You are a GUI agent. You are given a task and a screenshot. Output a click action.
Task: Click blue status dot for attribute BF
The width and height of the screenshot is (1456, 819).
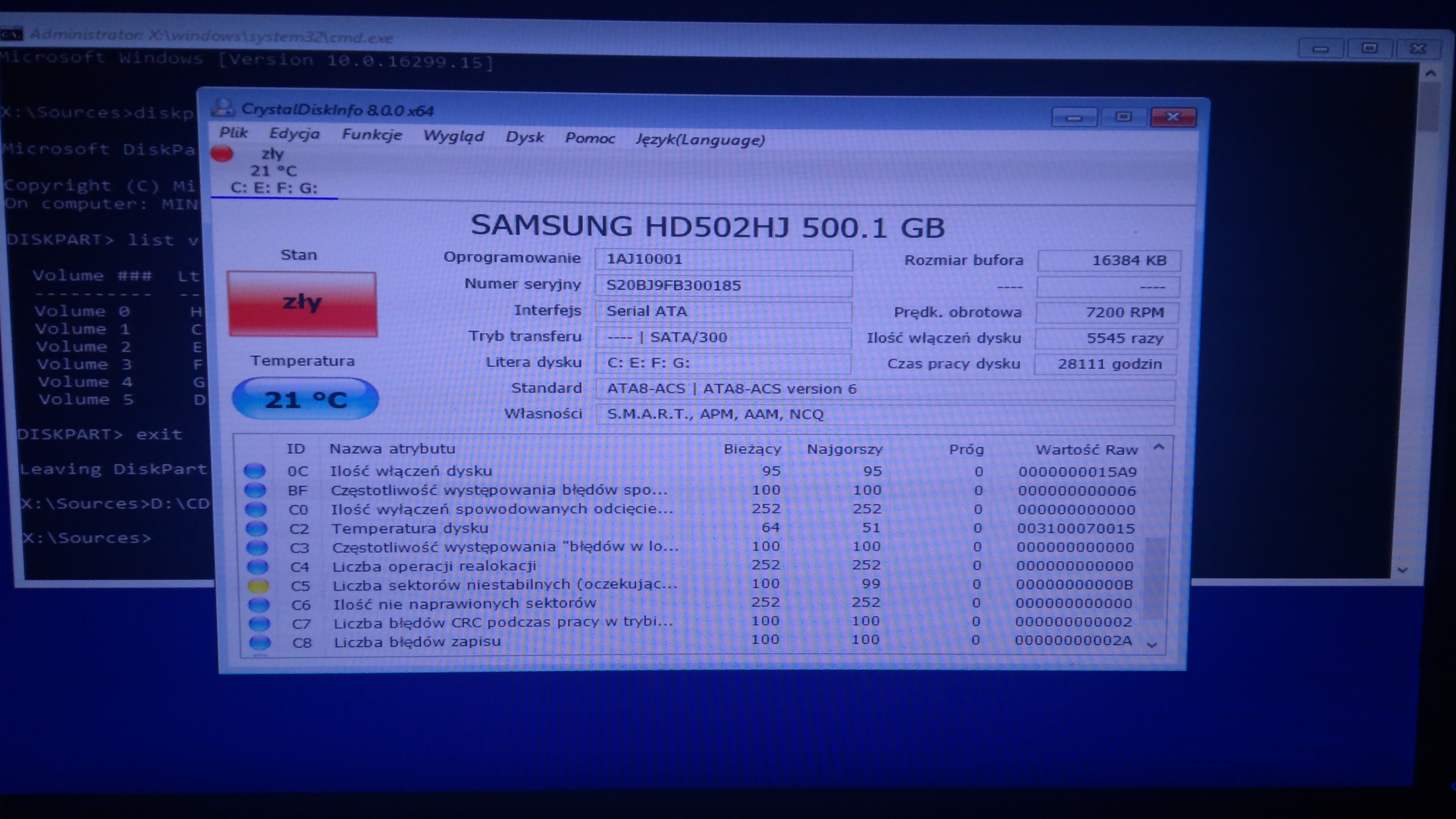[x=255, y=490]
